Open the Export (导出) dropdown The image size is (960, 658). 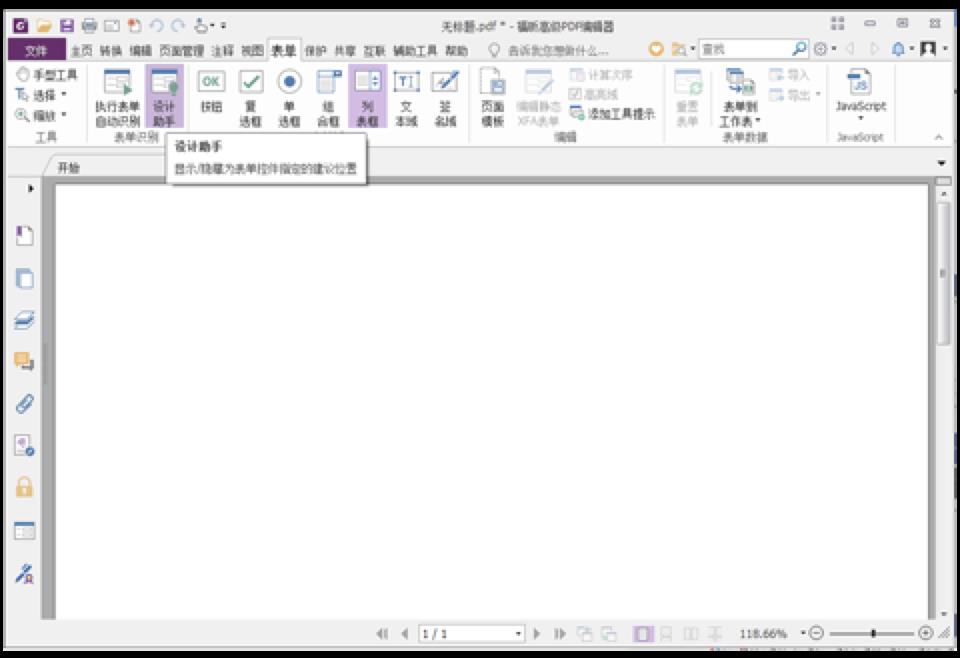pos(794,95)
